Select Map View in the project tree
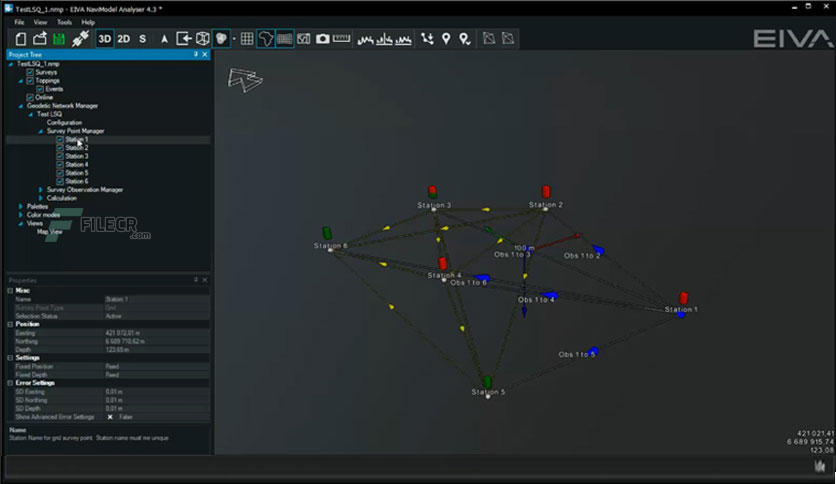The height and width of the screenshot is (484, 836). (50, 232)
